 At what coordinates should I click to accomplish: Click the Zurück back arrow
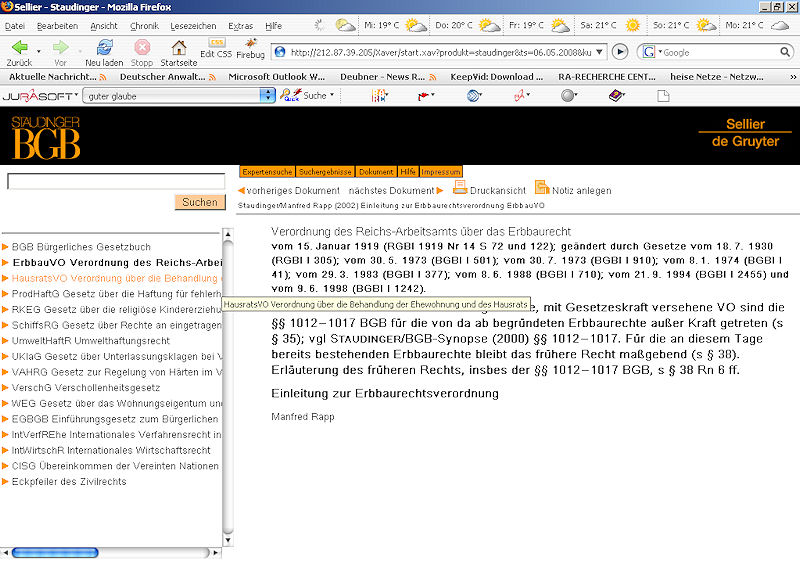click(19, 47)
